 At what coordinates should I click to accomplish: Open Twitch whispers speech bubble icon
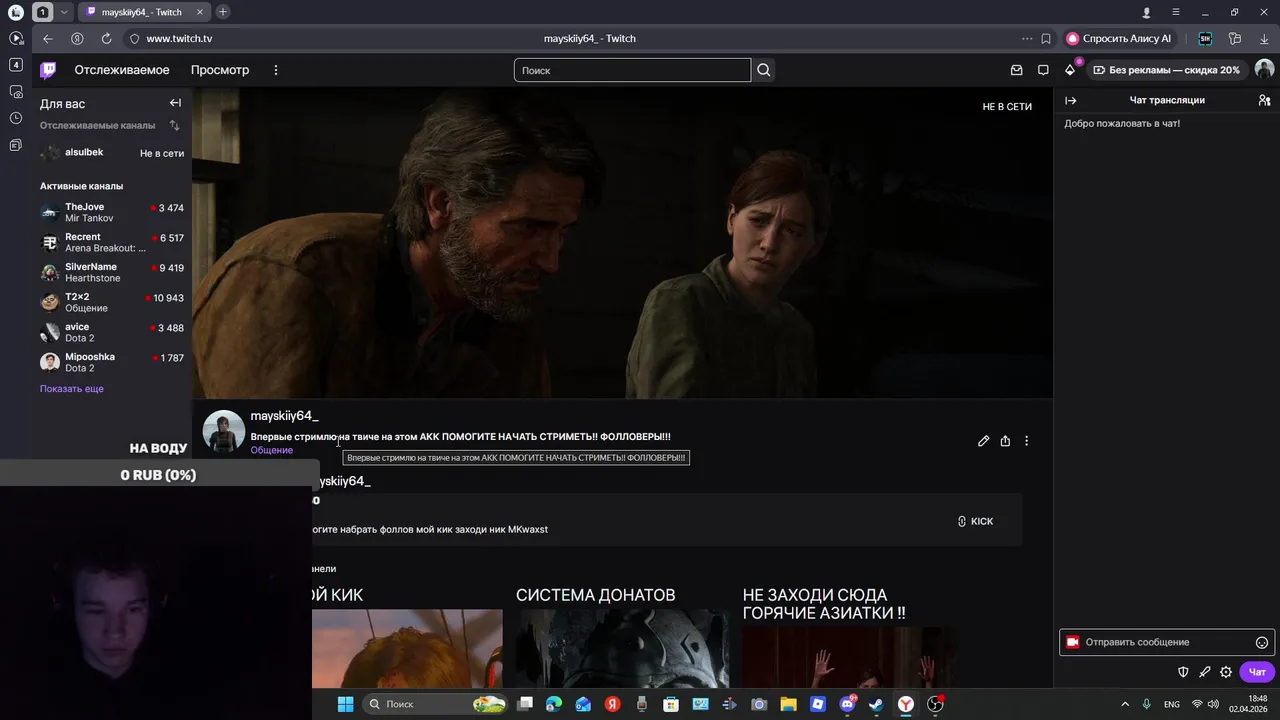coord(1043,70)
